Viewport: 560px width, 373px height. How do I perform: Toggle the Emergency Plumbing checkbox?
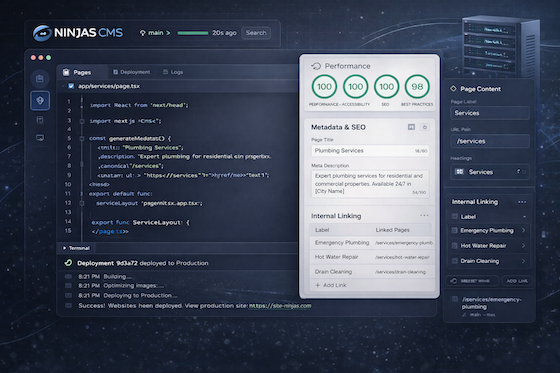tap(455, 230)
